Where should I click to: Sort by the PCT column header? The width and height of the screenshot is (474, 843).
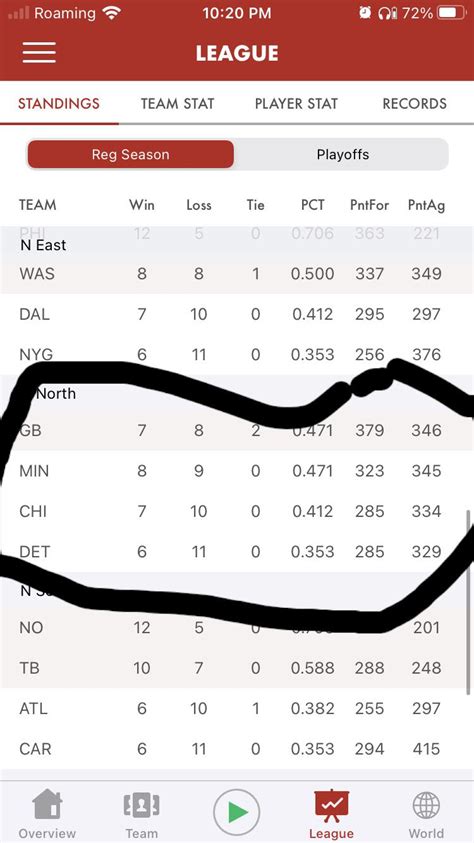coord(312,205)
